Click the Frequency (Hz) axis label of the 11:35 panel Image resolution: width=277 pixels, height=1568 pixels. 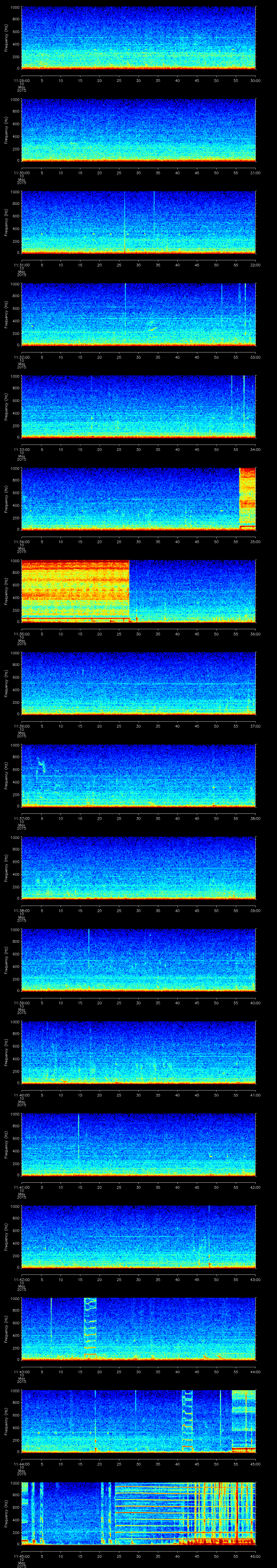point(6,592)
